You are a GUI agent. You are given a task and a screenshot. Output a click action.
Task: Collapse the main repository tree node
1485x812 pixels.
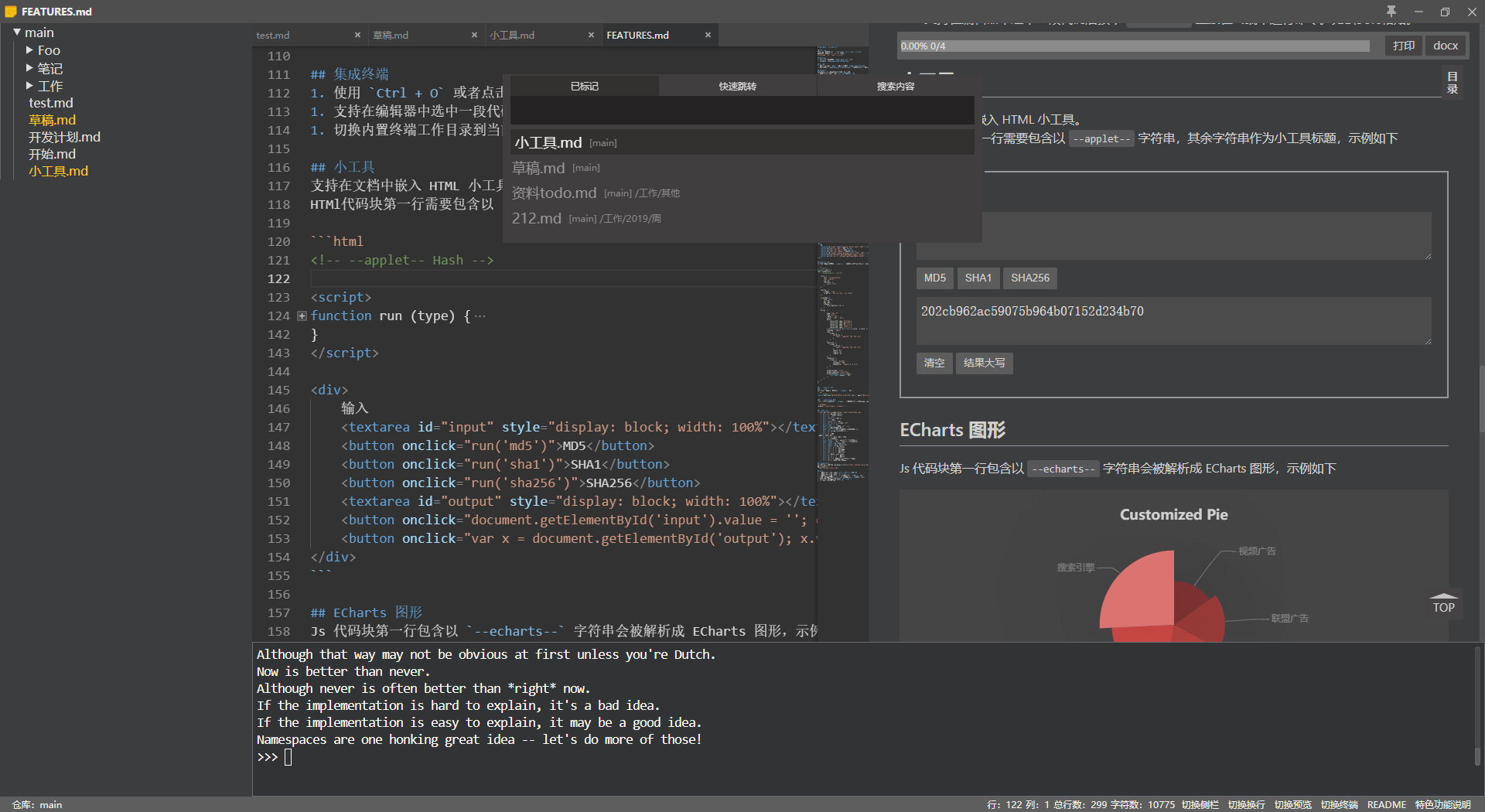(x=17, y=32)
